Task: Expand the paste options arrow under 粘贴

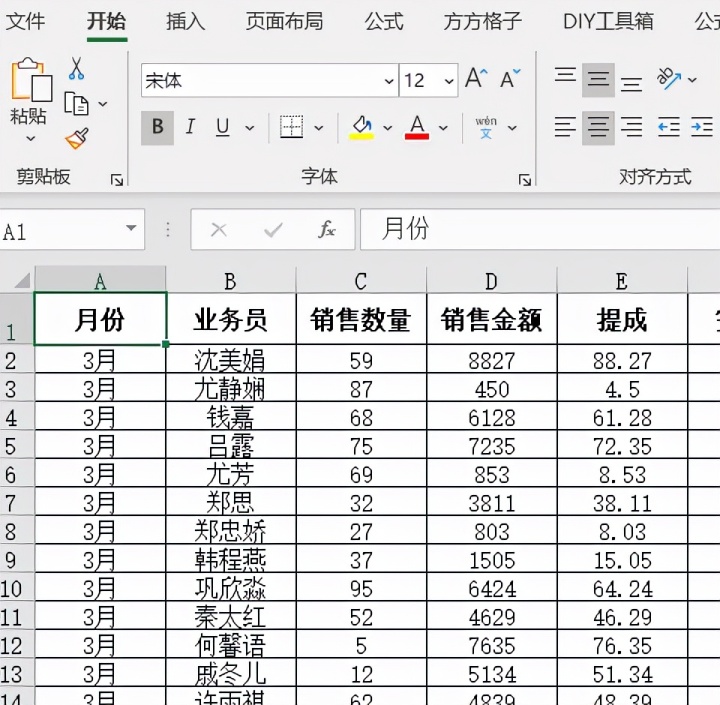Action: [30, 138]
